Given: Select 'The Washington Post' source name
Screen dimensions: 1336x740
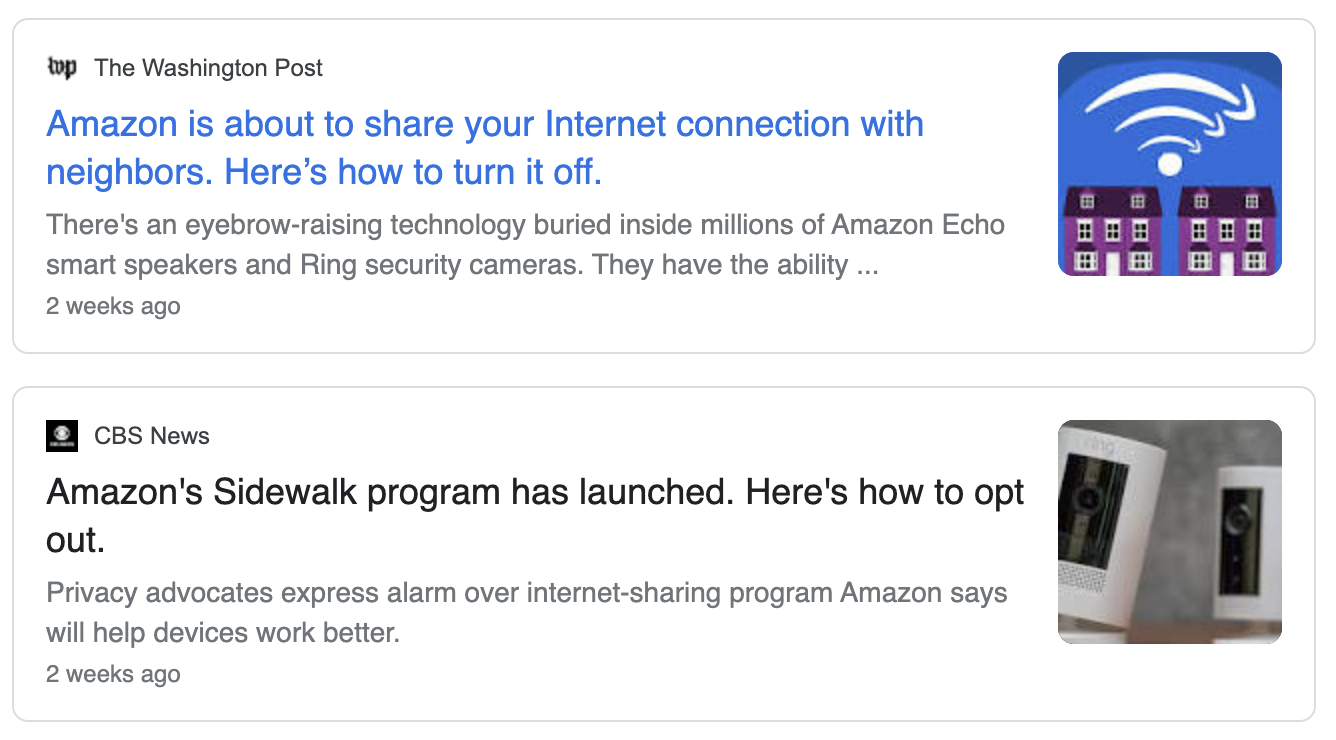Looking at the screenshot, I should pyautogui.click(x=209, y=68).
